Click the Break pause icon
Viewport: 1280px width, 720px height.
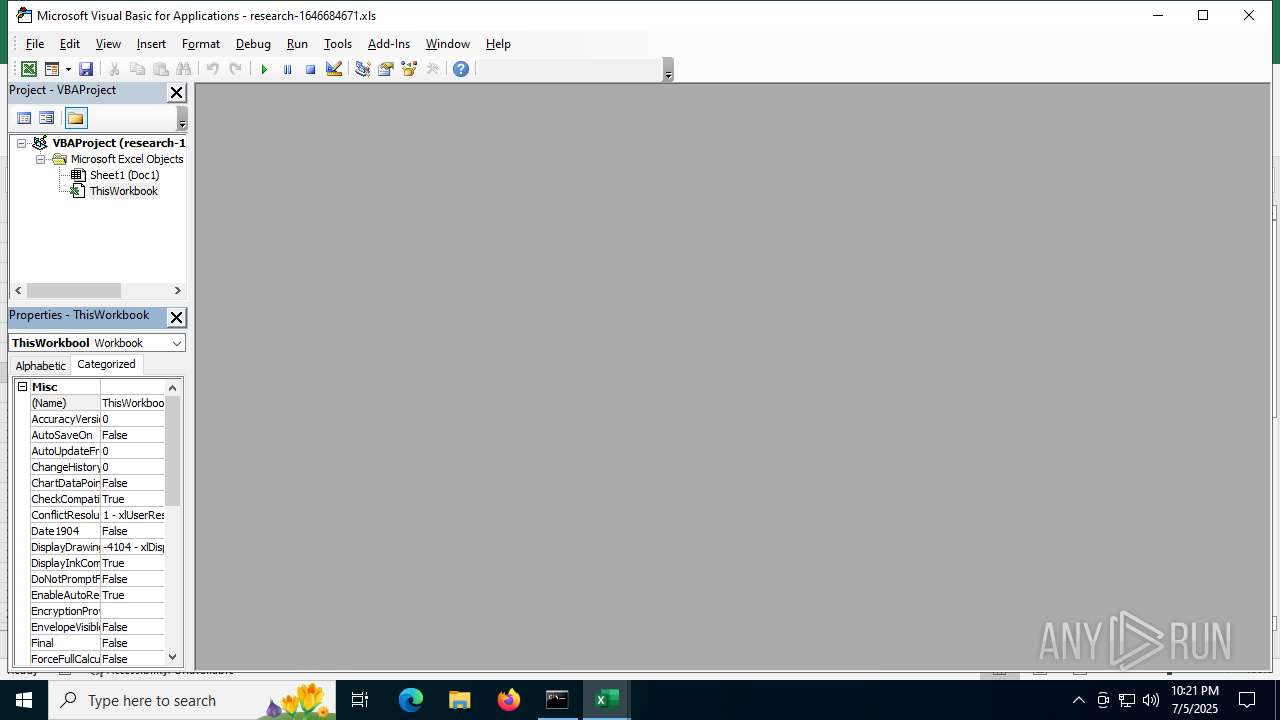pyautogui.click(x=287, y=69)
